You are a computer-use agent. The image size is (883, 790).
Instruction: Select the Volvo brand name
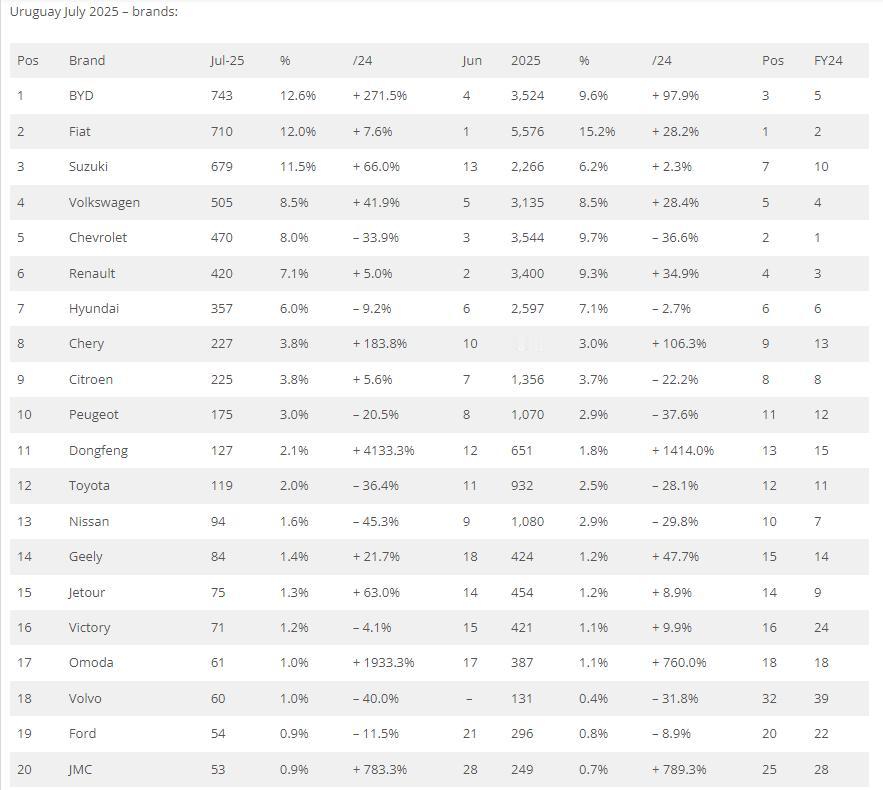click(x=85, y=698)
